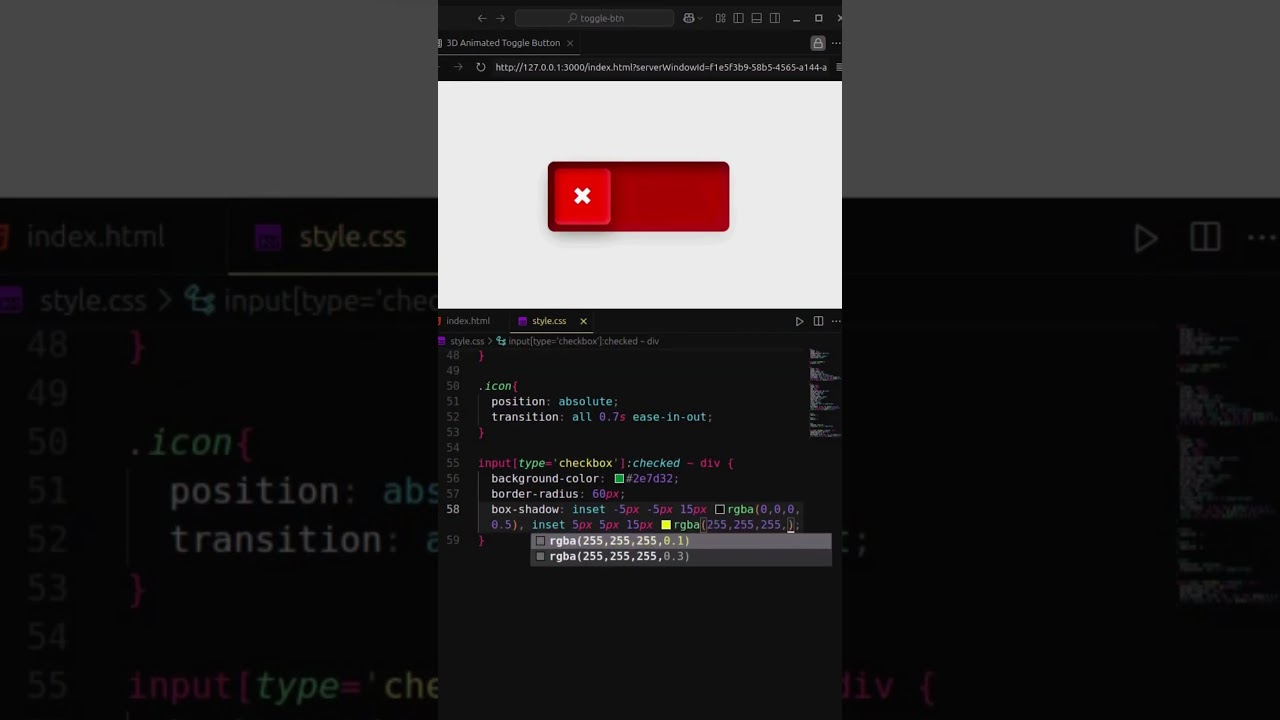Toggle the primary side bar

click(x=738, y=18)
